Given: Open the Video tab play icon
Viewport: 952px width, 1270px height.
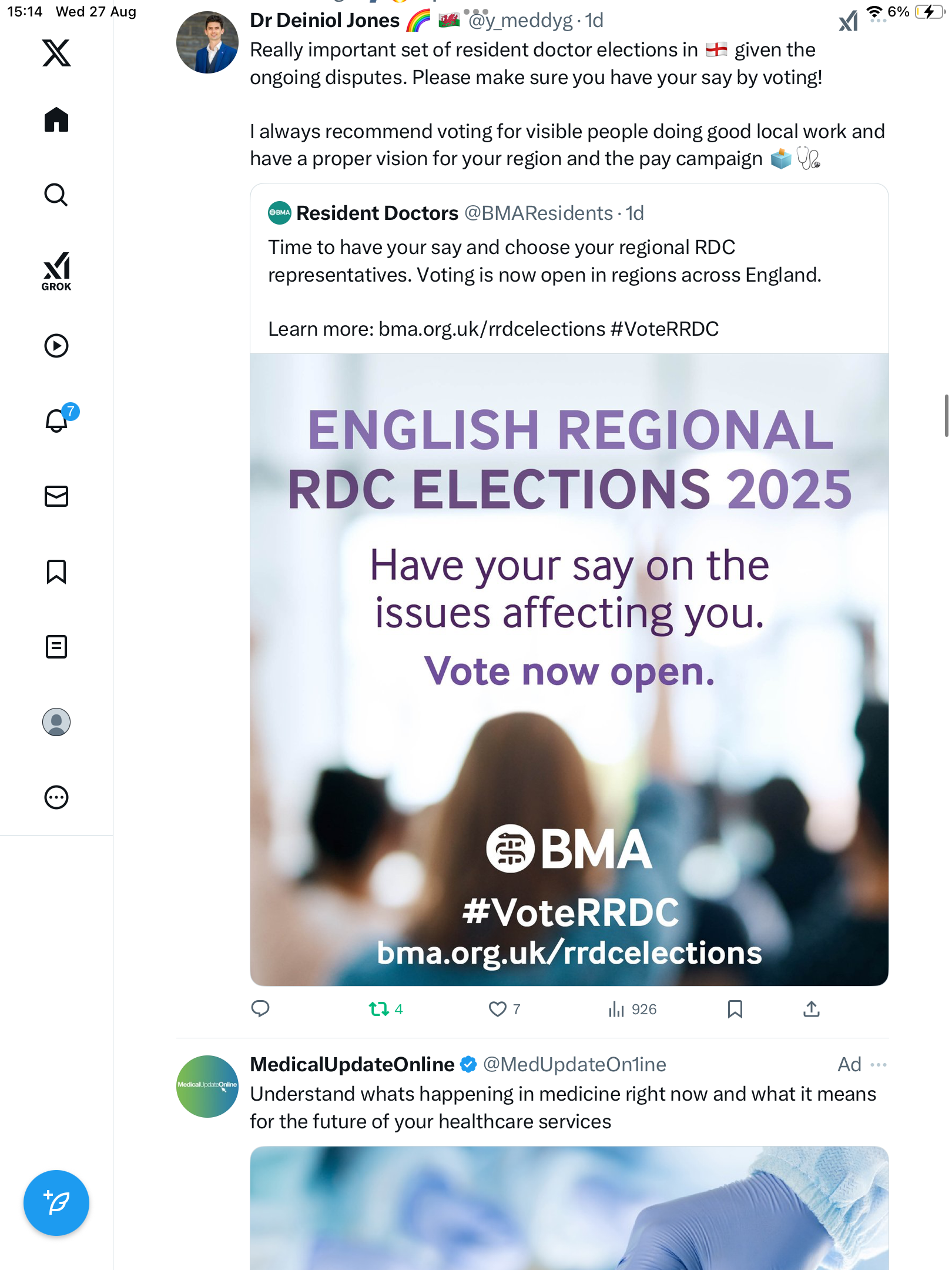Looking at the screenshot, I should click(56, 346).
